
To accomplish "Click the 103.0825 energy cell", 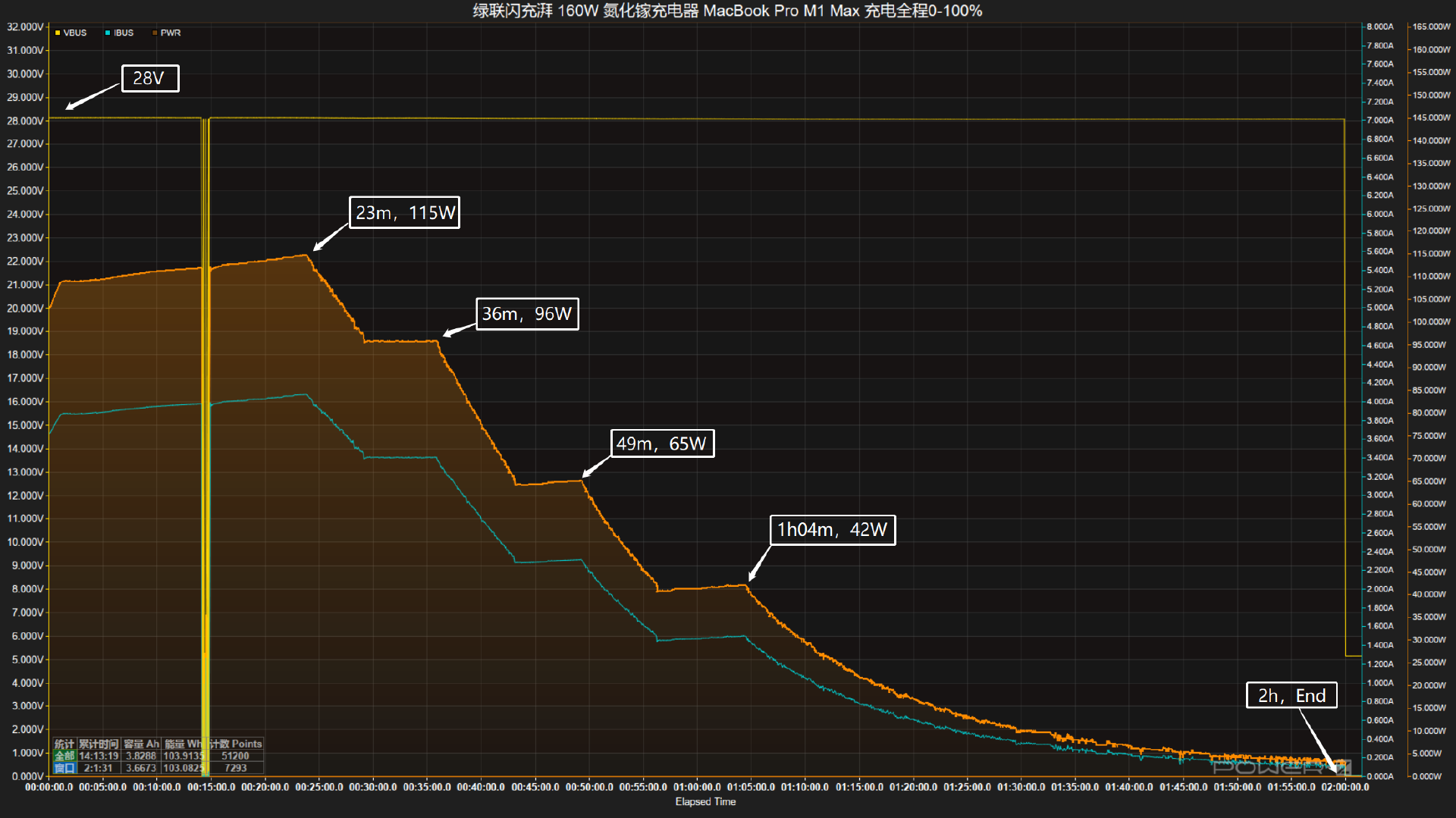I will click(184, 768).
